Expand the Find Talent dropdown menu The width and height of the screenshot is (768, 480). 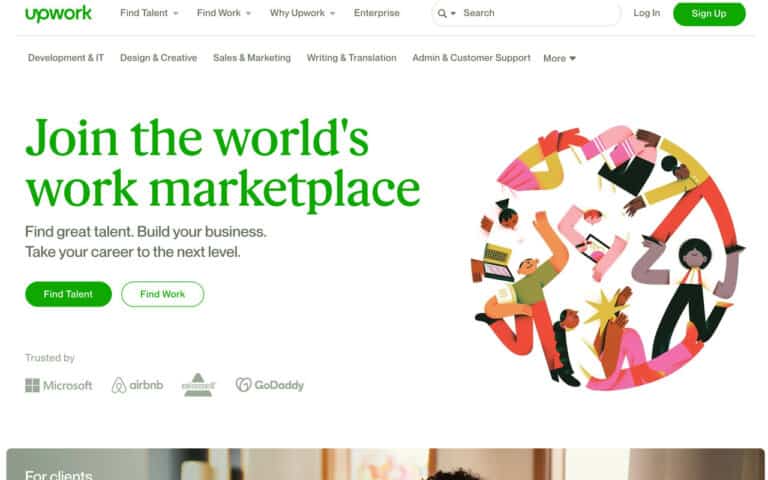[x=149, y=13]
